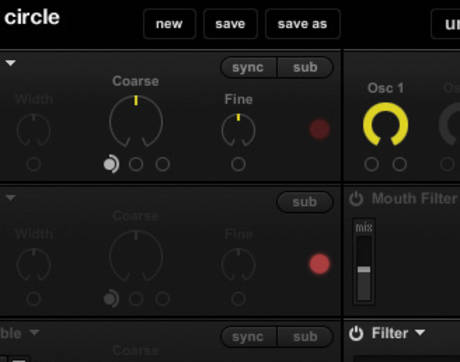Select first modulation slot under Osc 1 mixer knob
This screenshot has height=362, width=460.
tap(372, 164)
